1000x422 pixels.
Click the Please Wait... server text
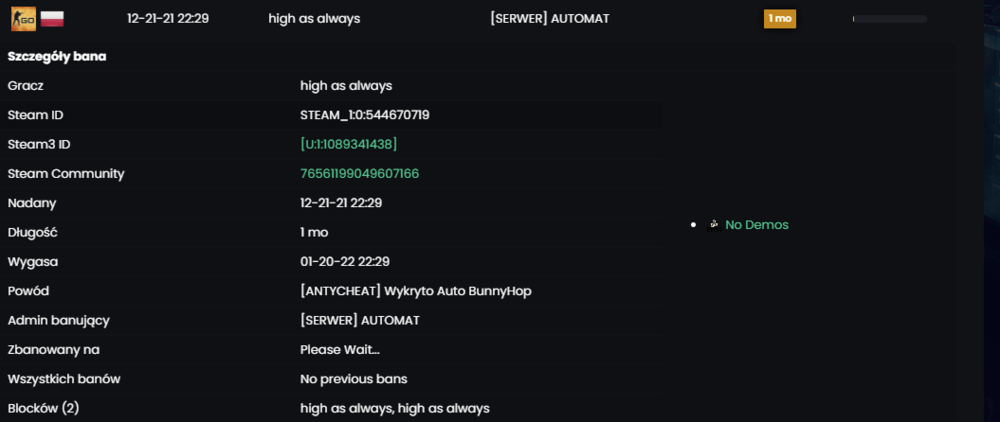[340, 349]
